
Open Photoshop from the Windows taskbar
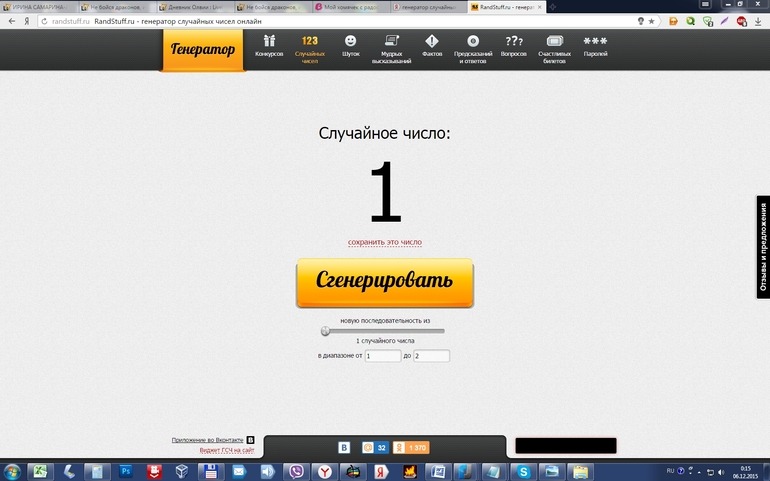click(x=126, y=471)
